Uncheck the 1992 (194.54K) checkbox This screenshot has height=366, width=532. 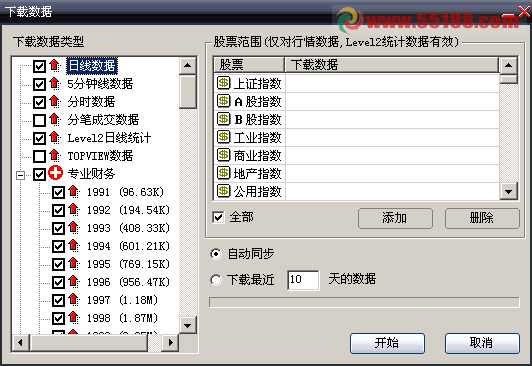pyautogui.click(x=58, y=210)
